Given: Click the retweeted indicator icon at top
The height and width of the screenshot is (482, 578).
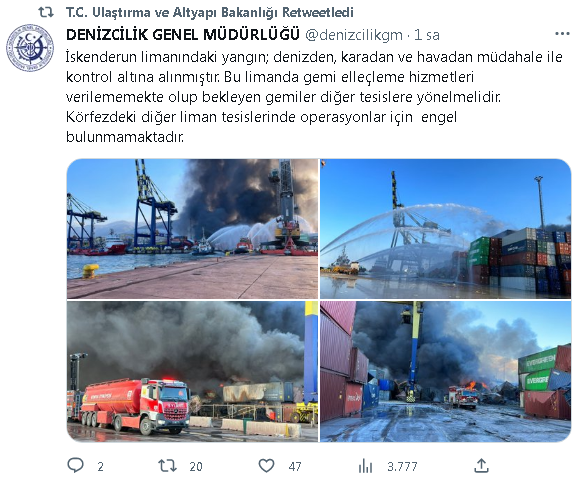Looking at the screenshot, I should (x=46, y=12).
